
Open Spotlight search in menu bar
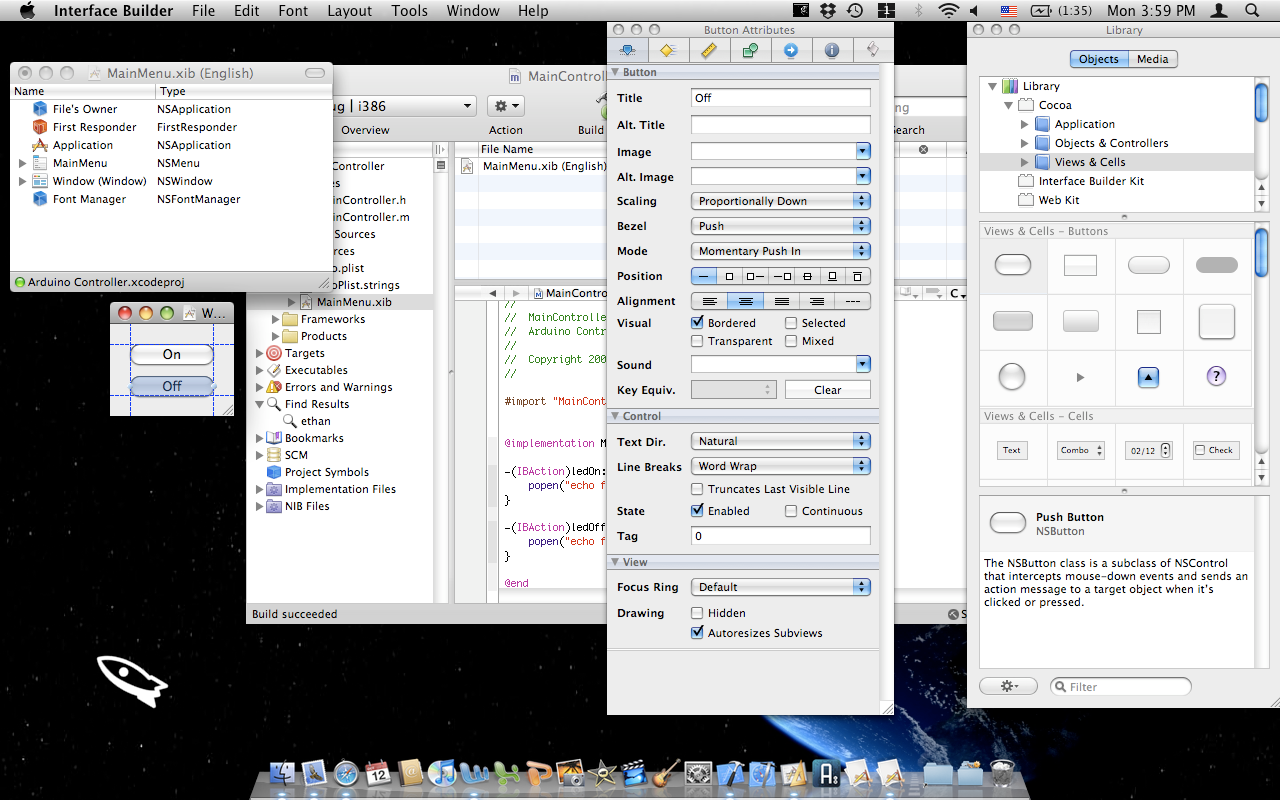1252,11
